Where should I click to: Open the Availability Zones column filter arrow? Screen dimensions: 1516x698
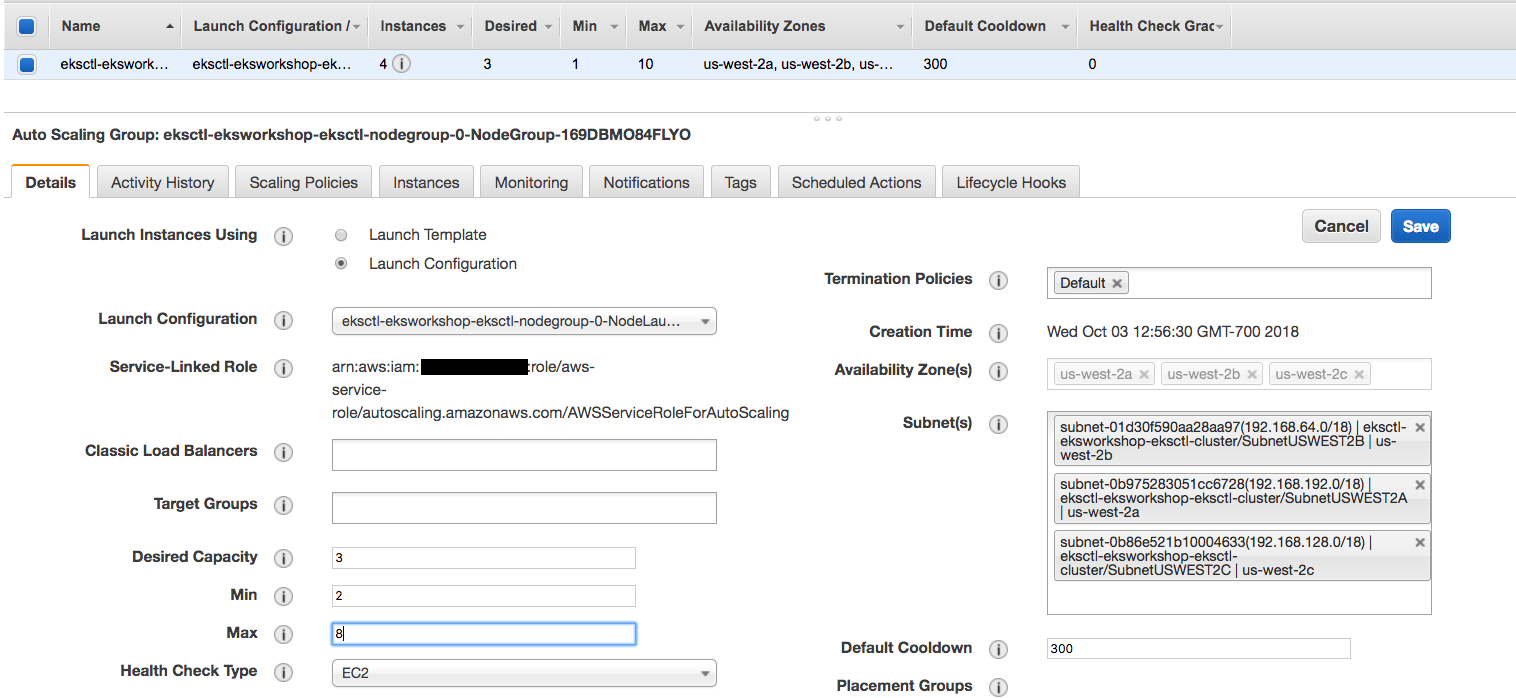point(900,27)
